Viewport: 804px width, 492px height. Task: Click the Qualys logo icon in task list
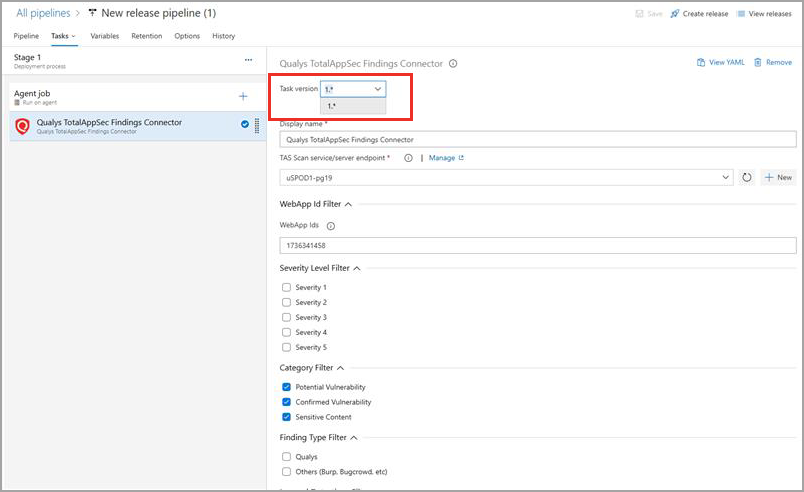coord(22,126)
